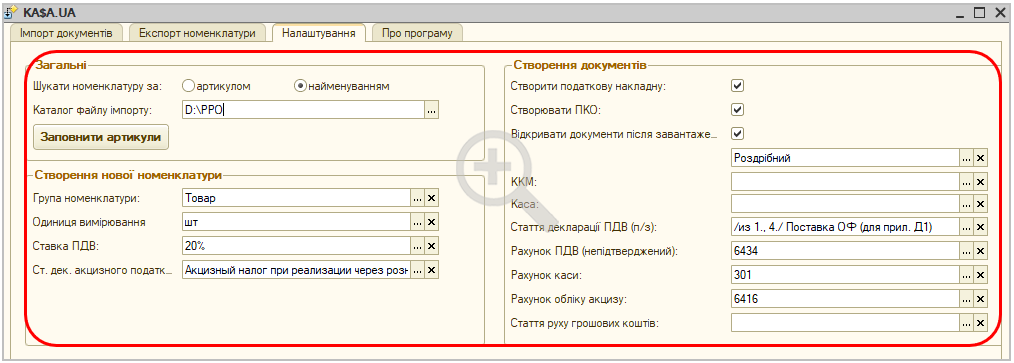
Task: Click the Каталог файлу імпорту path field
Action: 303,110
